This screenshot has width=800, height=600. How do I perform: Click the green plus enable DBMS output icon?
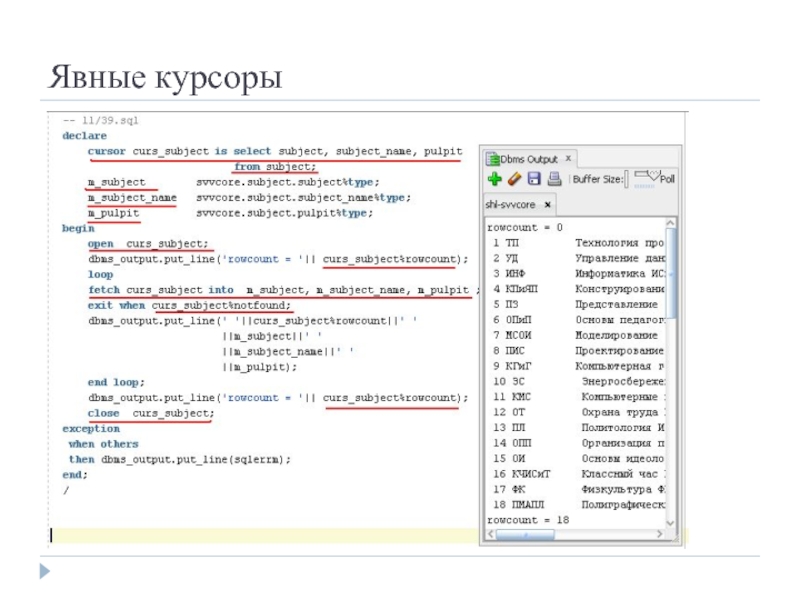point(494,180)
